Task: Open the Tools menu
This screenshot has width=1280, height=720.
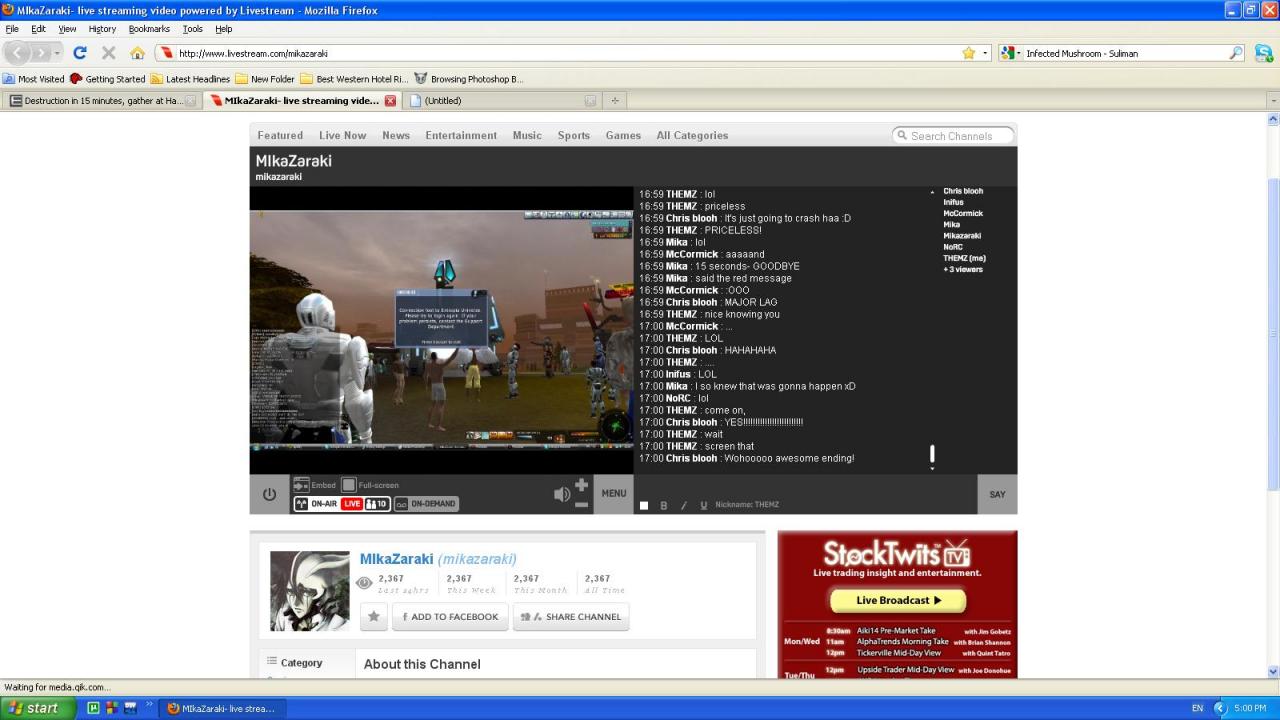Action: coord(193,29)
